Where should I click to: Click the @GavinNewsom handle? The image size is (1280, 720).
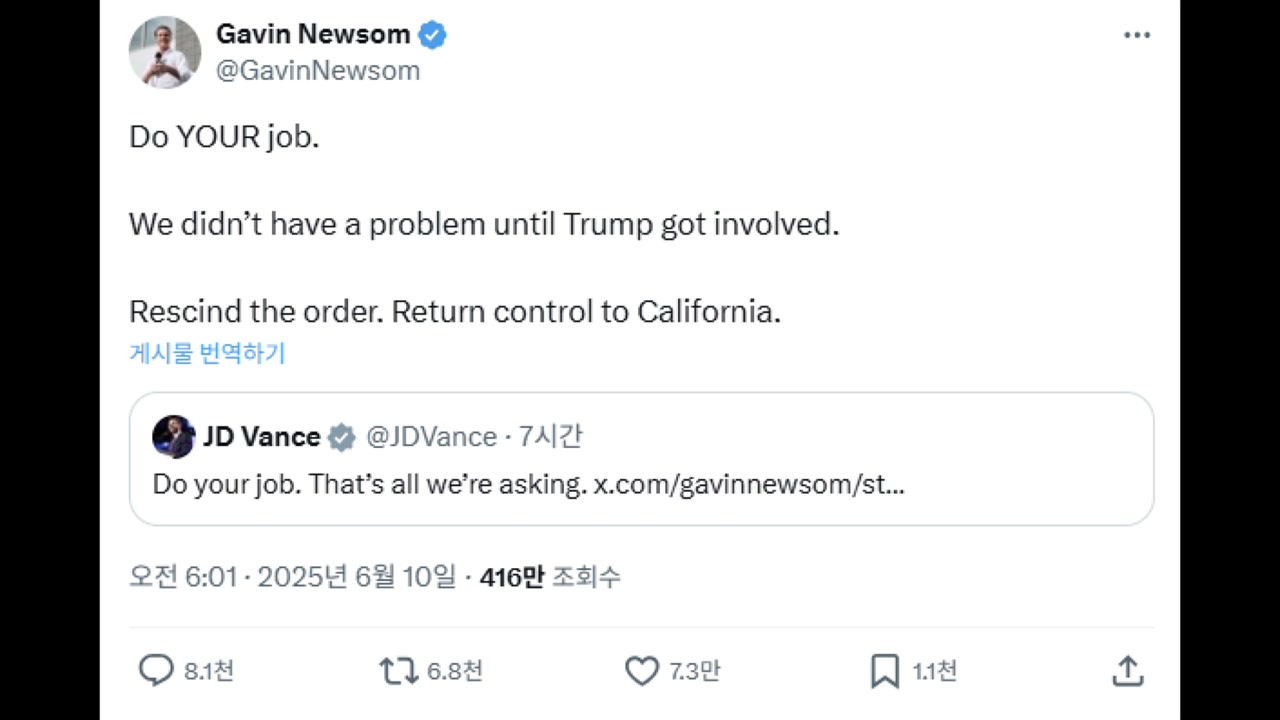point(318,71)
